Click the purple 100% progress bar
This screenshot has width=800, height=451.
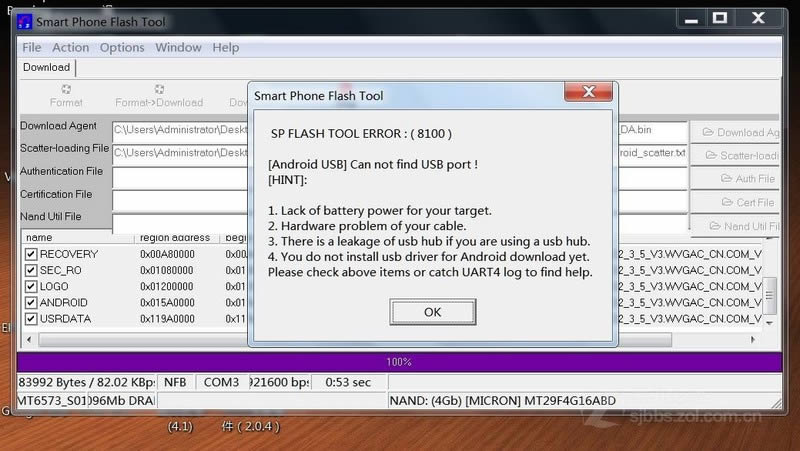click(x=399, y=361)
